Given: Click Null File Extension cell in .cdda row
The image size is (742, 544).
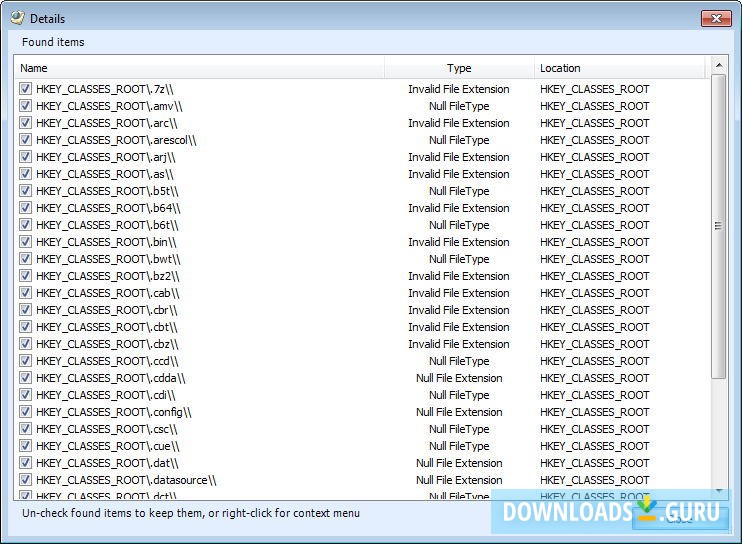Looking at the screenshot, I should point(459,378).
